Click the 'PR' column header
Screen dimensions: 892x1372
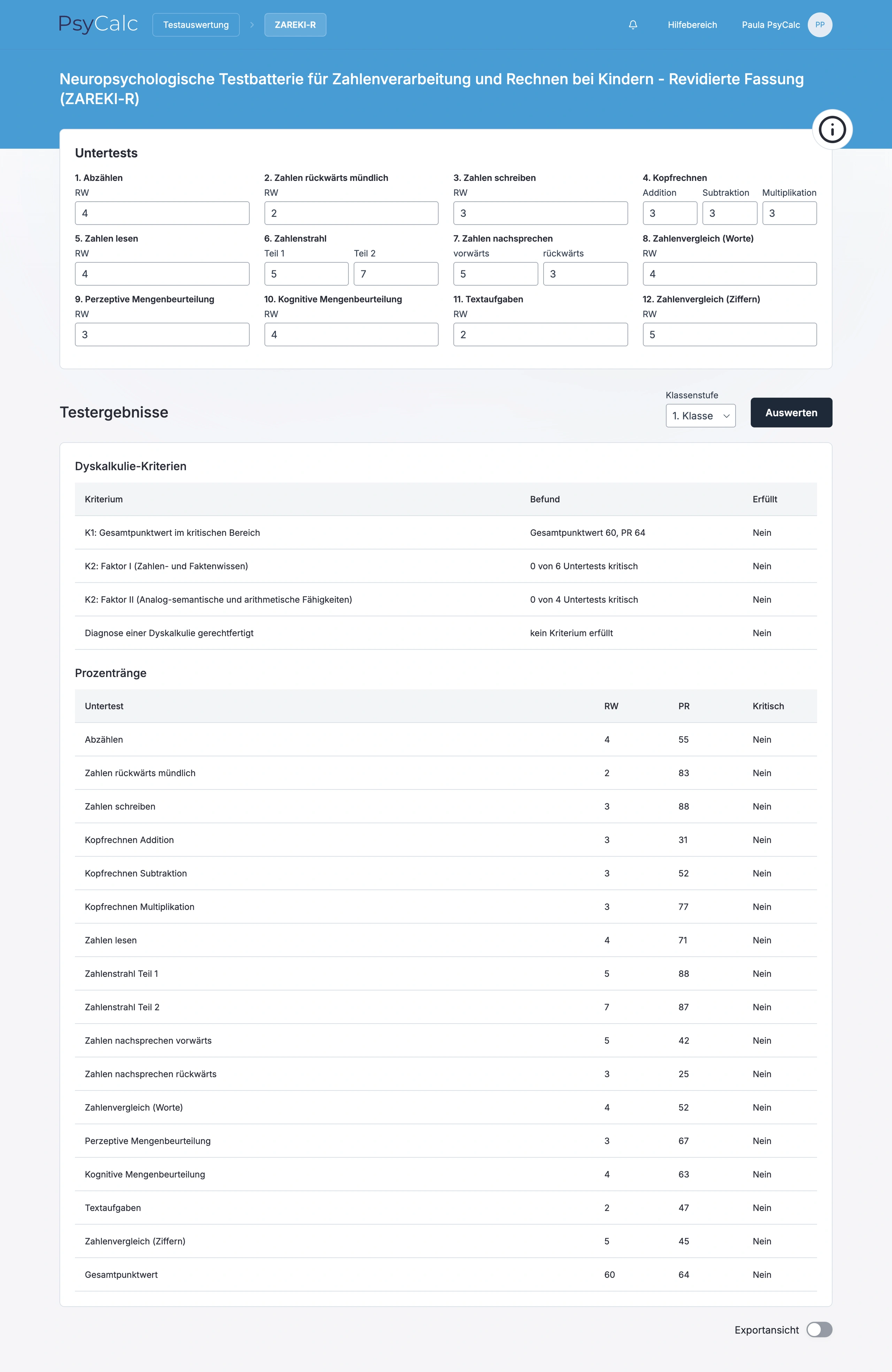pyautogui.click(x=683, y=706)
